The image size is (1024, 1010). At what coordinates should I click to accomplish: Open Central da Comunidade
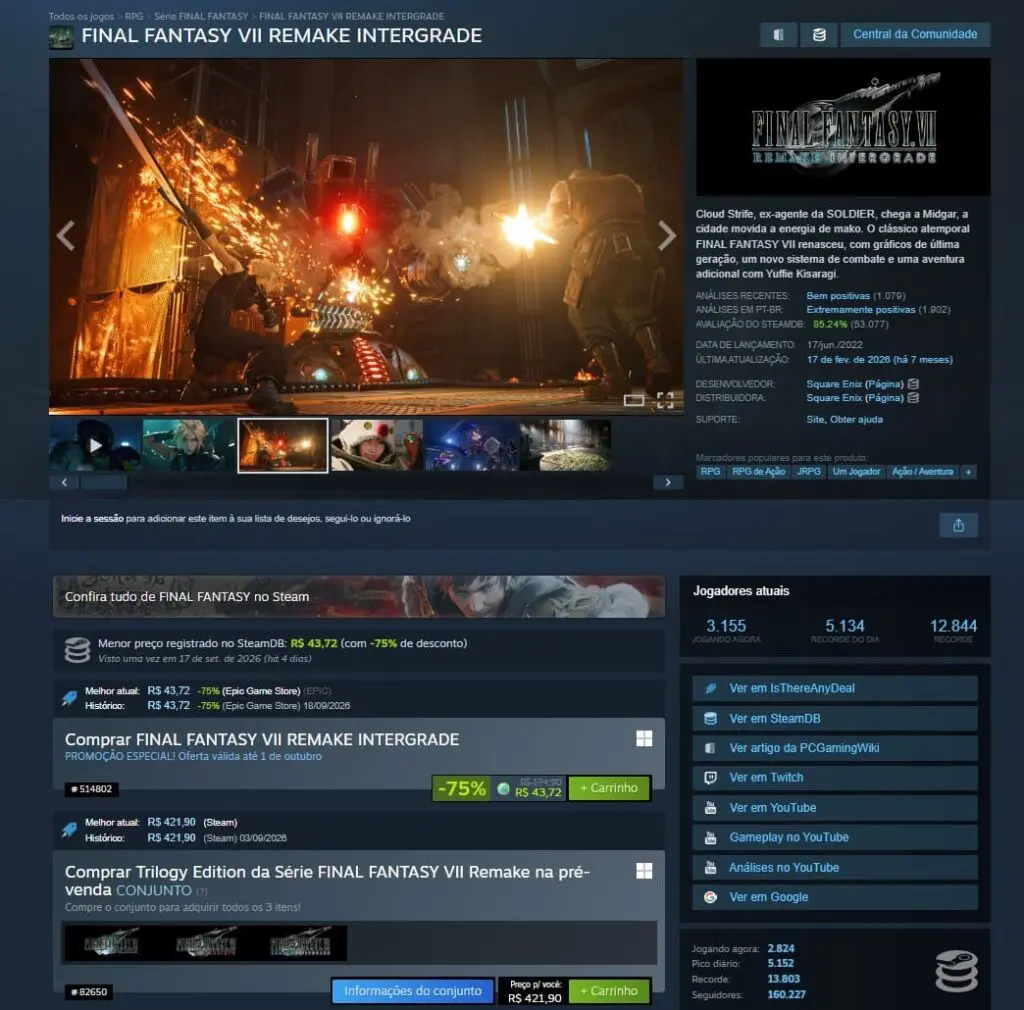click(915, 35)
